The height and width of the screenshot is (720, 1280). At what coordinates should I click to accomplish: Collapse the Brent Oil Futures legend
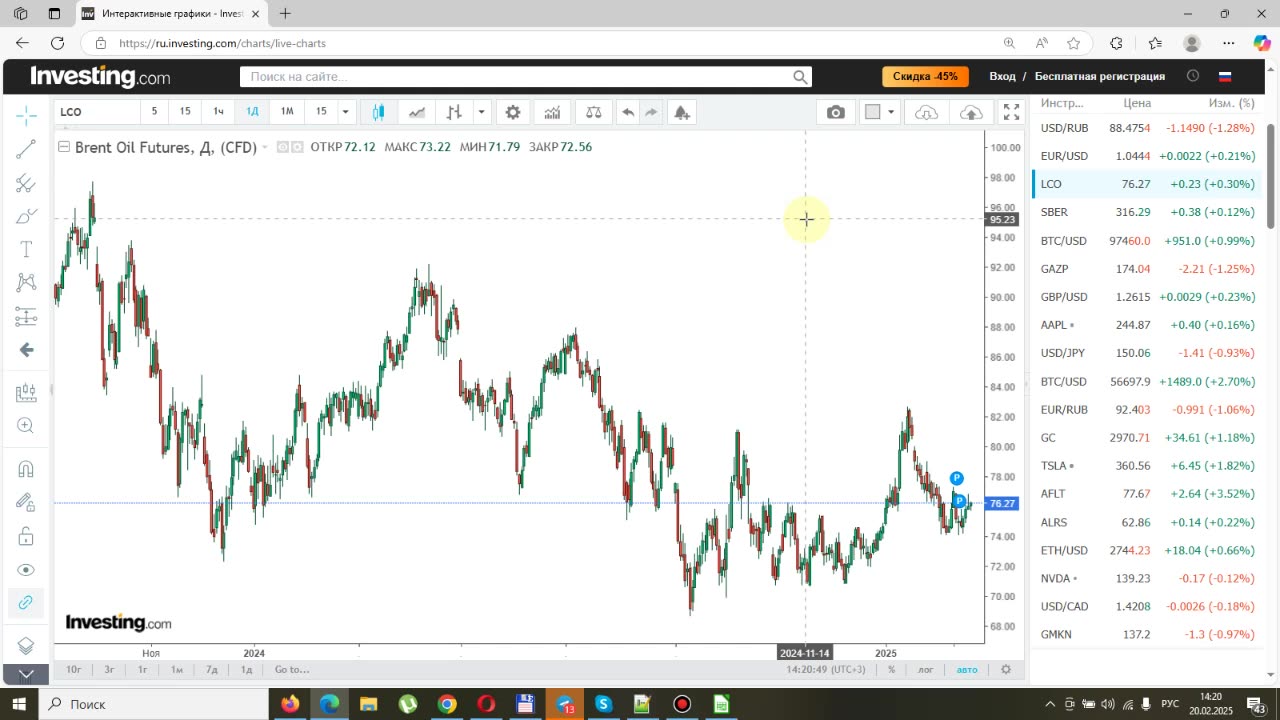64,147
